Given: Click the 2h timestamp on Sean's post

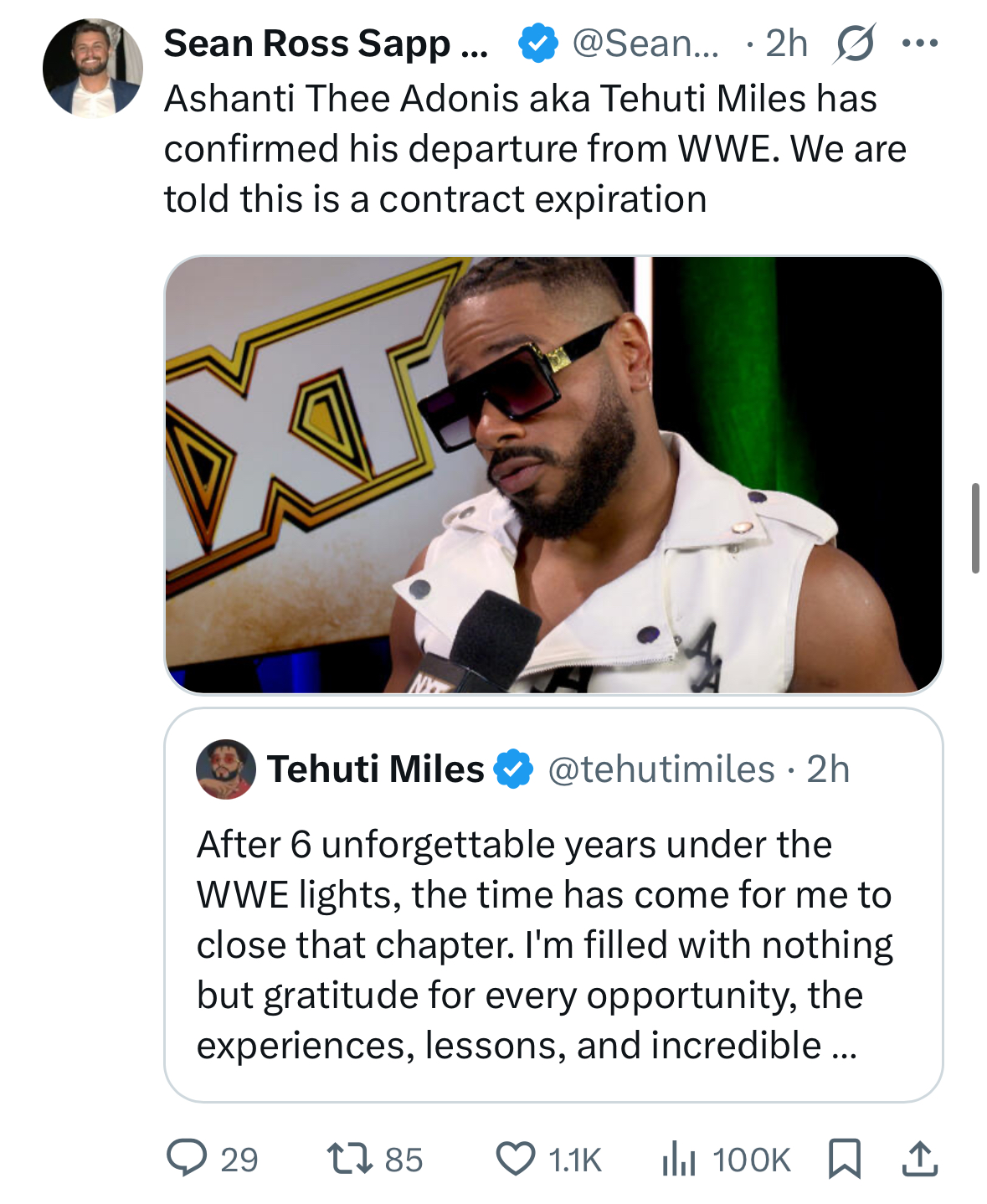Looking at the screenshot, I should (787, 44).
